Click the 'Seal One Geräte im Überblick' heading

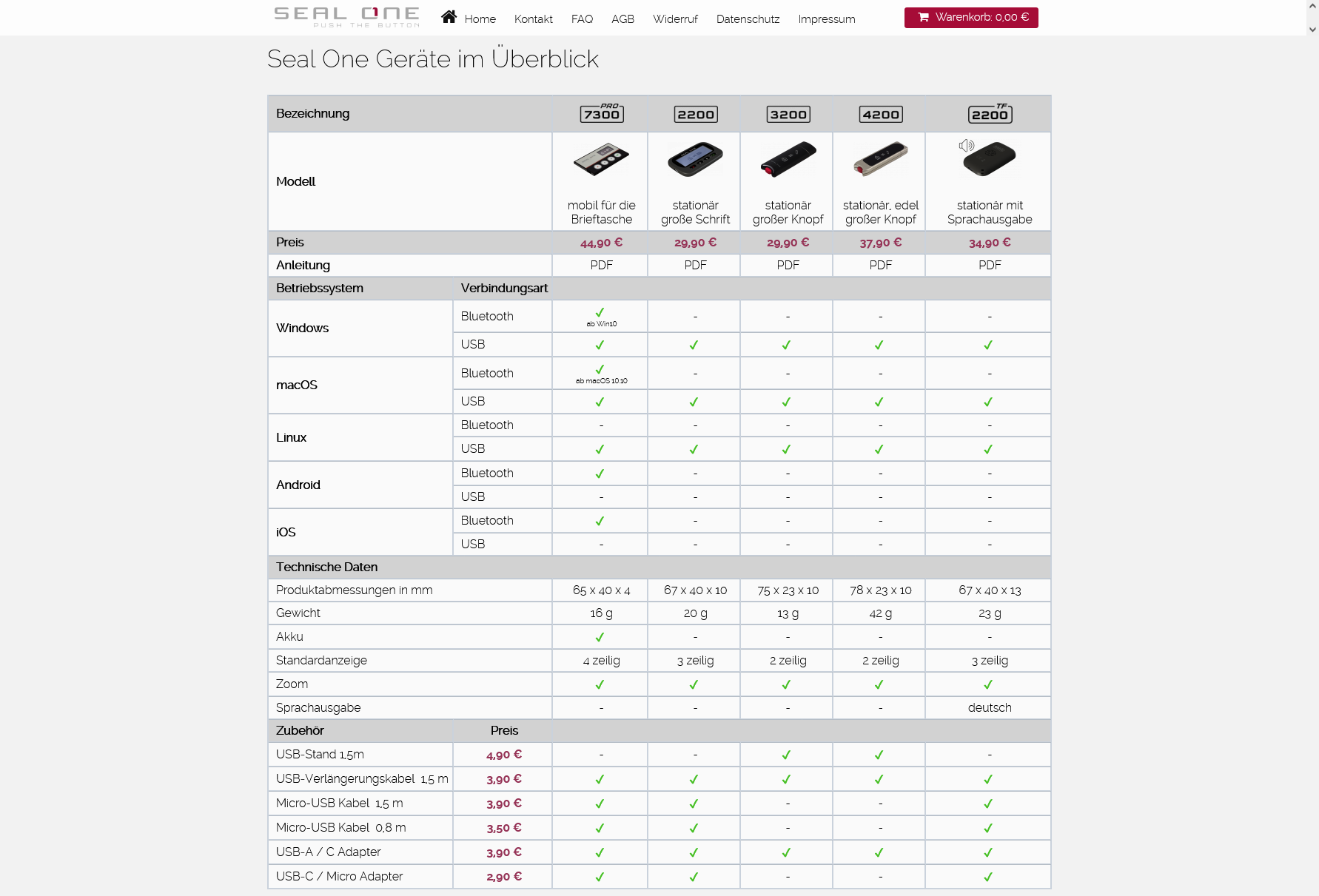coord(433,59)
